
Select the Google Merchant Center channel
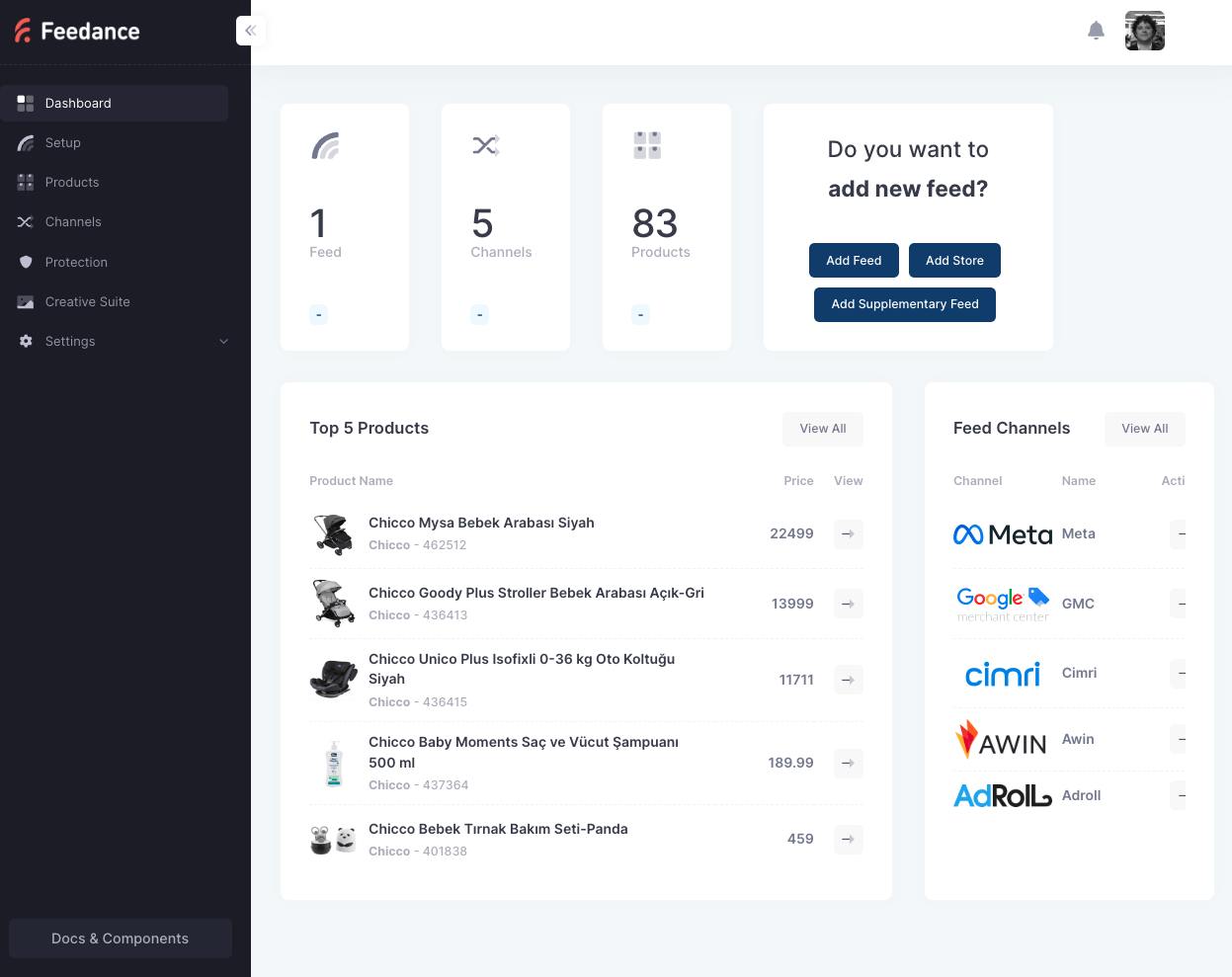pyautogui.click(x=1003, y=603)
